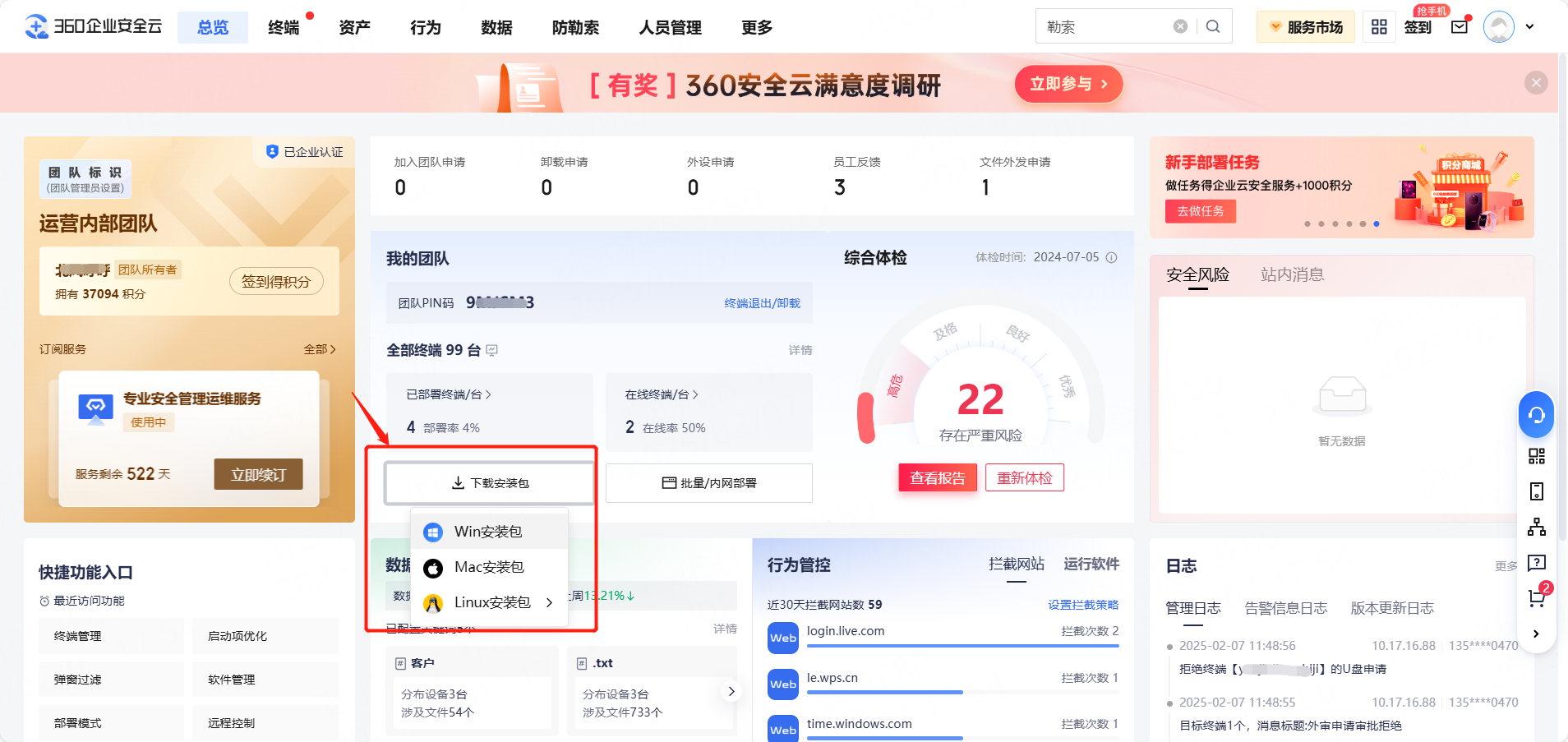Click 详情 link beside 全部终端
The width and height of the screenshot is (1568, 742).
tap(800, 350)
